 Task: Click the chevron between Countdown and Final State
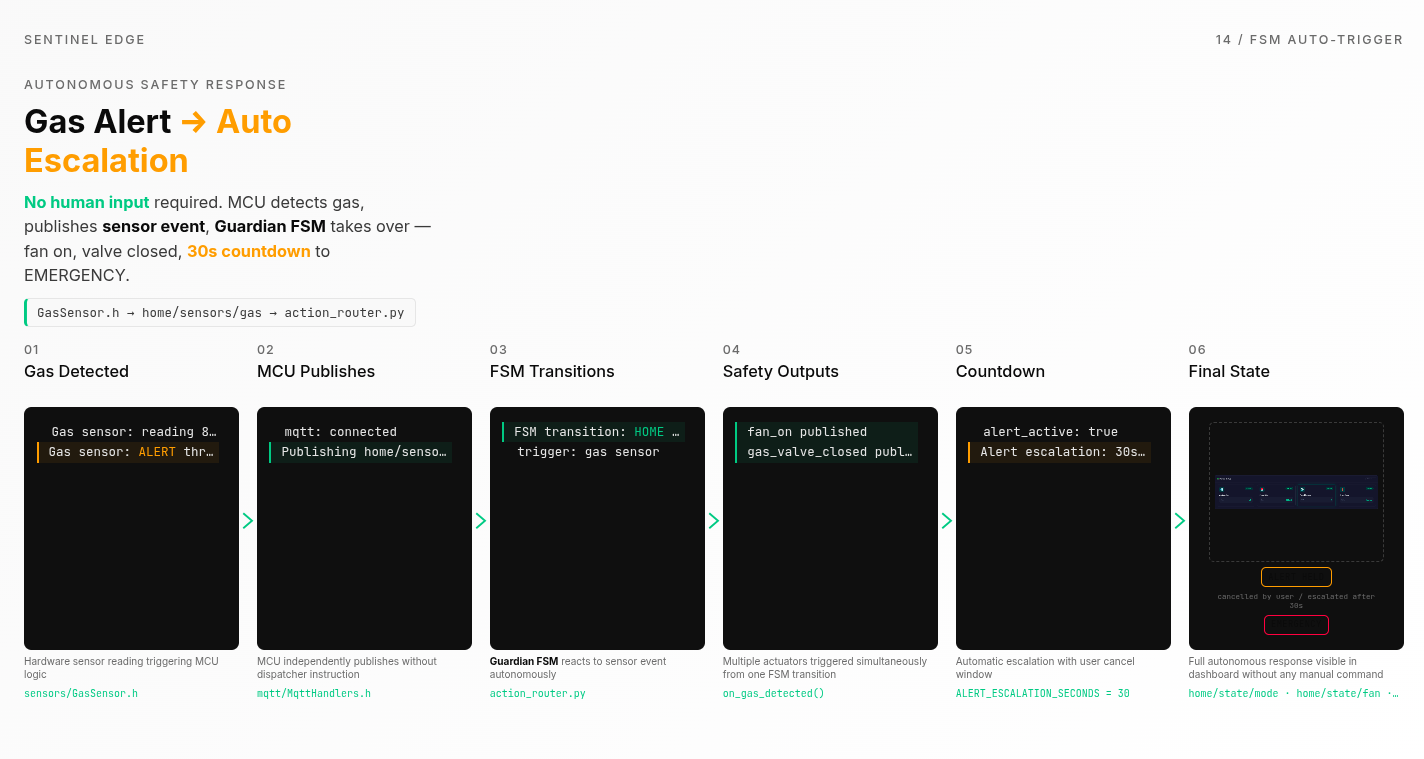click(x=1180, y=521)
